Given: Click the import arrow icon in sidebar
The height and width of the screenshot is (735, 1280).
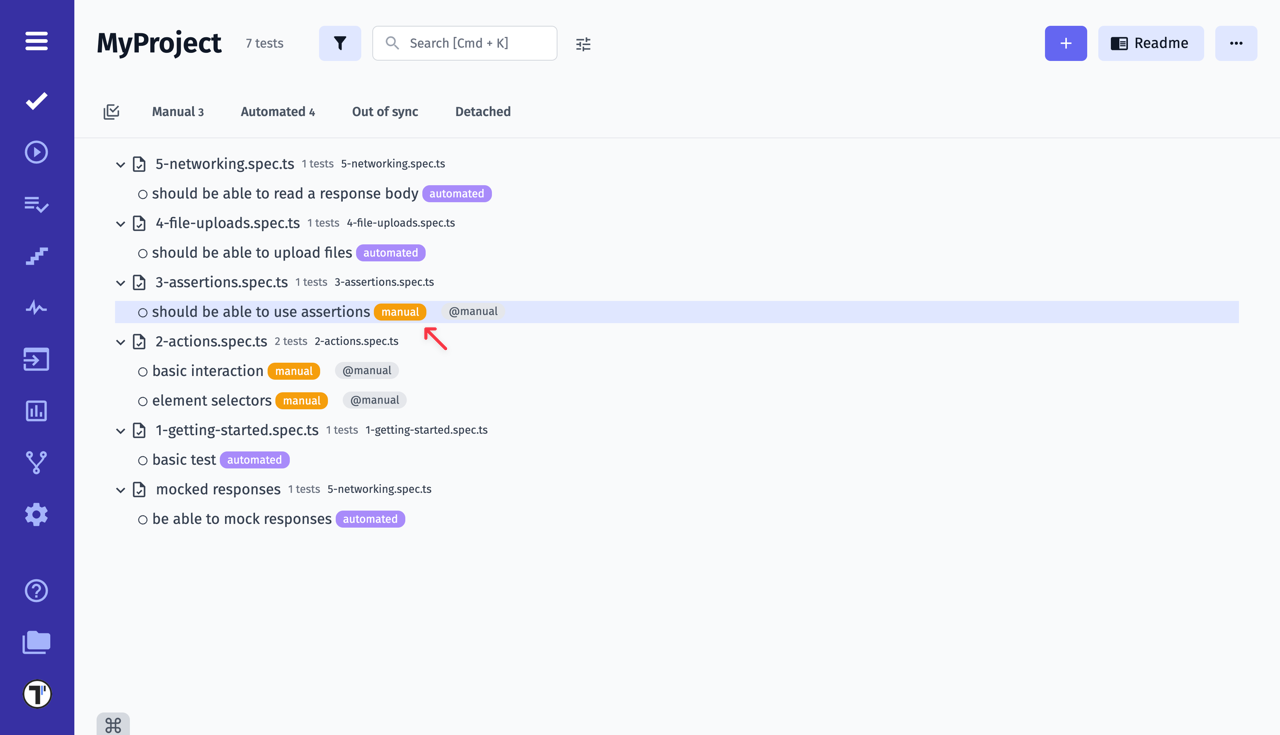Looking at the screenshot, I should click(36, 358).
